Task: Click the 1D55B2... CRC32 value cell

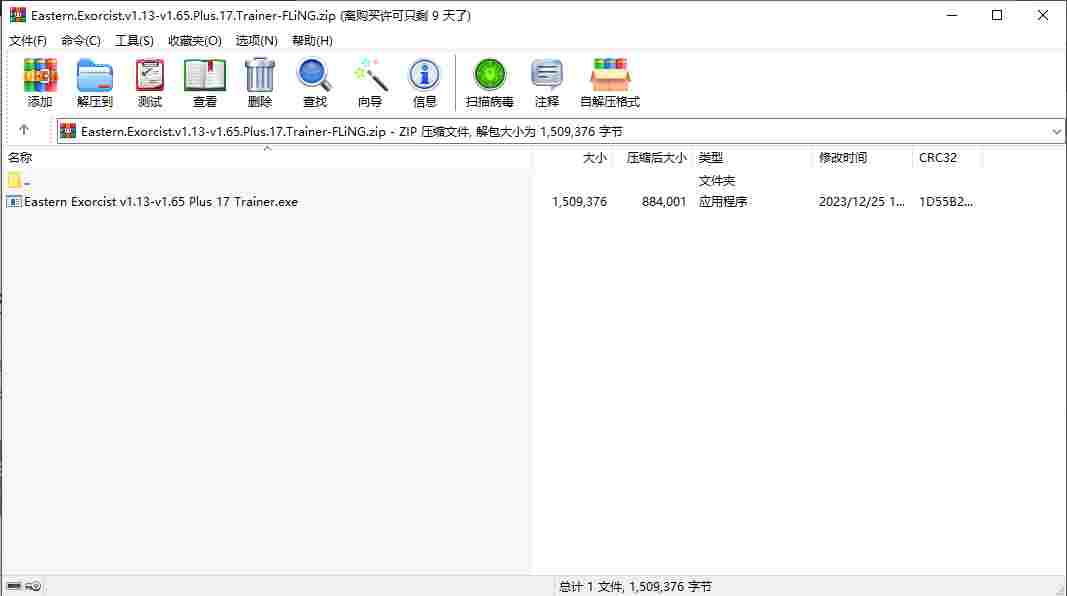Action: 946,202
